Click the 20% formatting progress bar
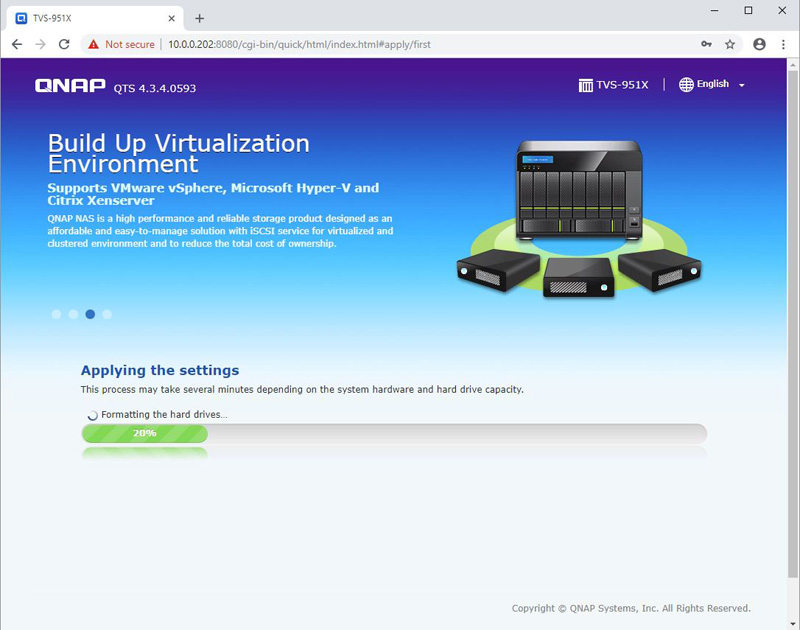The width and height of the screenshot is (800, 630). click(394, 433)
